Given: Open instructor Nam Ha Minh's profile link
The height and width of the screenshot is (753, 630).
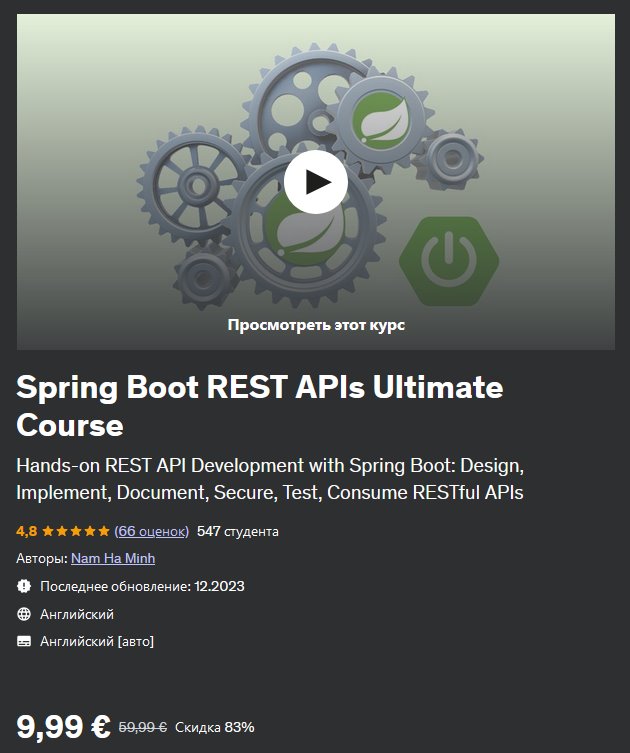Looking at the screenshot, I should coord(113,558).
